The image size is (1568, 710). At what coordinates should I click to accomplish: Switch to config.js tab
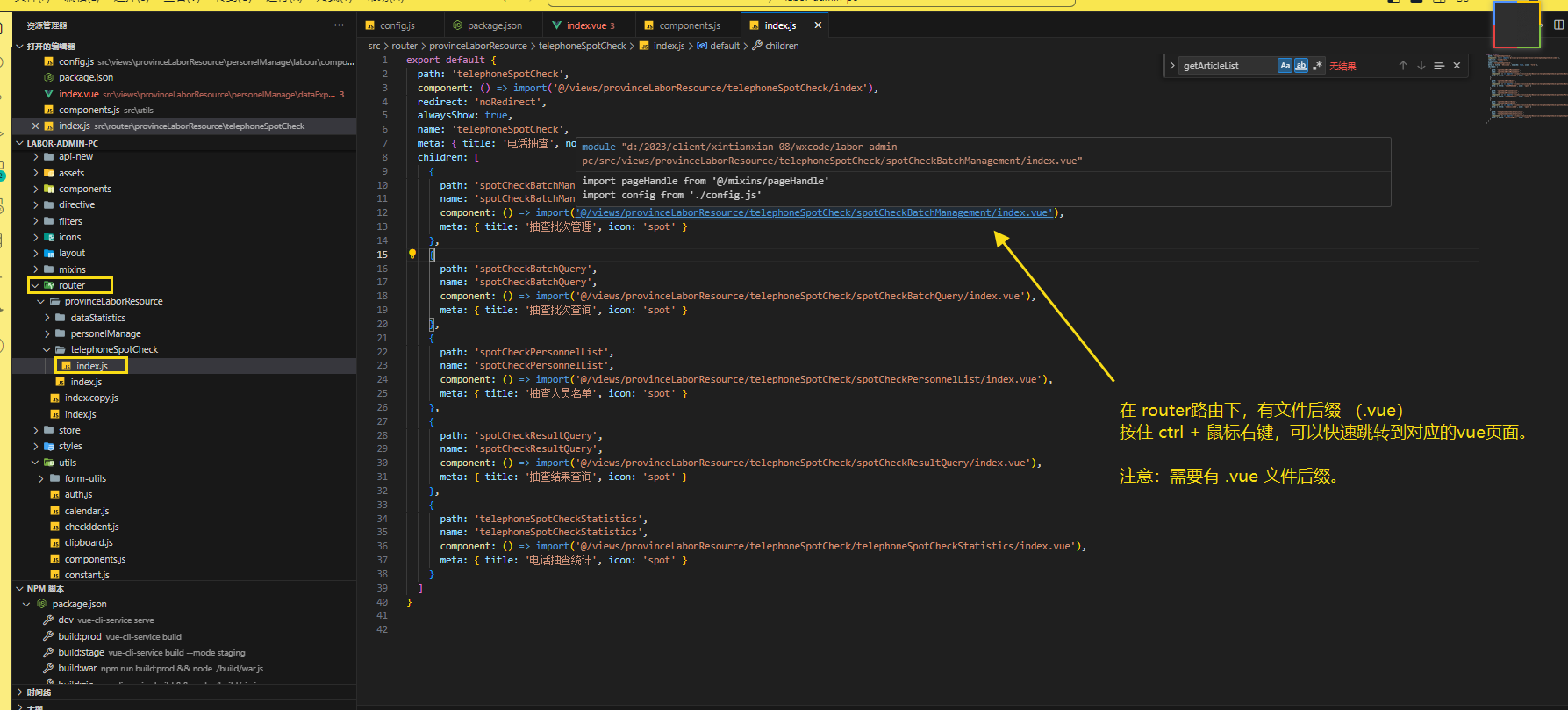(397, 25)
